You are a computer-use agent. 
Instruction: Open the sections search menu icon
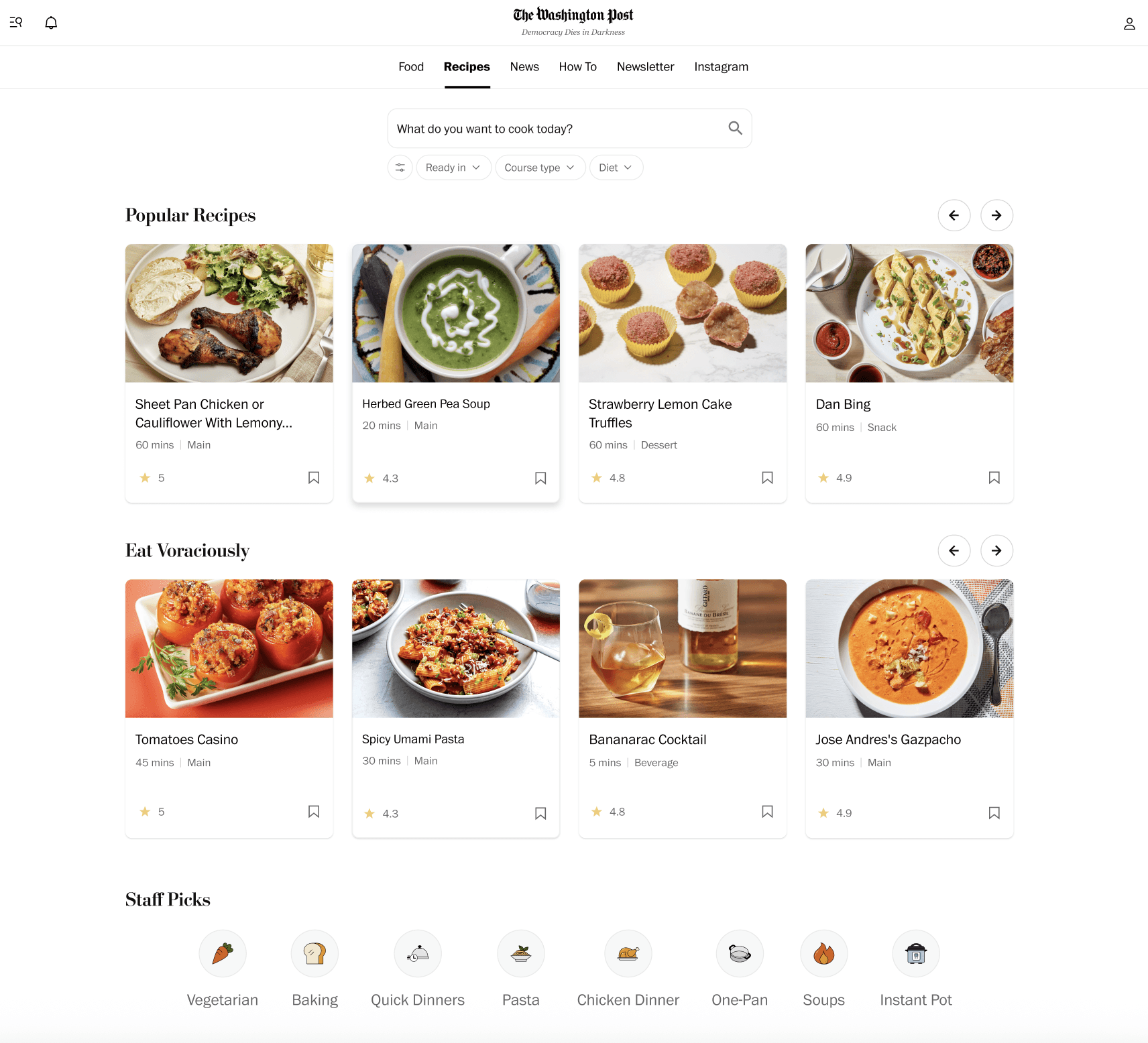(x=16, y=23)
